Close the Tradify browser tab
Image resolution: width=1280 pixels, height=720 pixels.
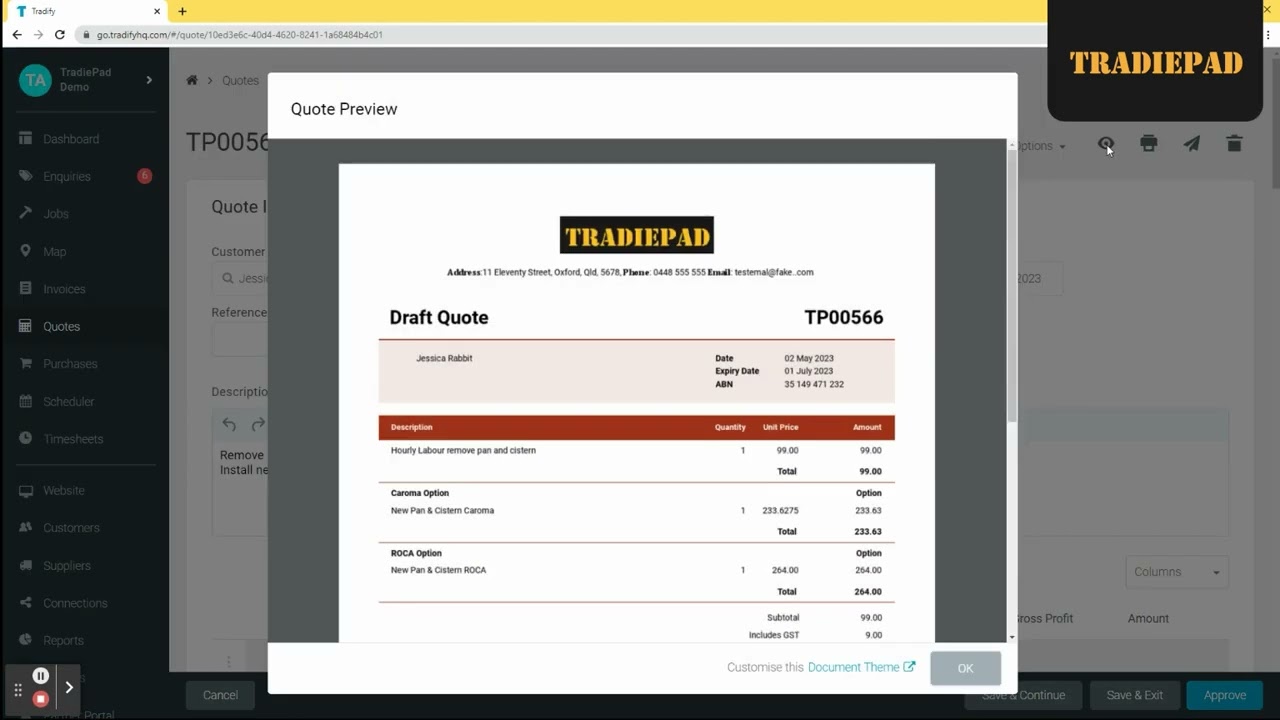(x=157, y=11)
